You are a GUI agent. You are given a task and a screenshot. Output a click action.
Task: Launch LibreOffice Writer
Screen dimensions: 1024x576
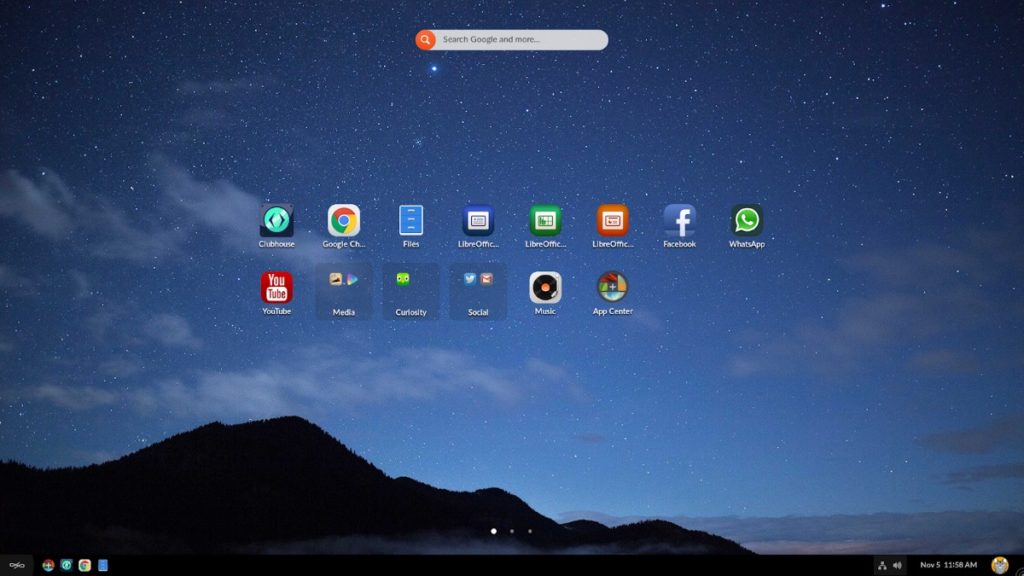(x=477, y=220)
